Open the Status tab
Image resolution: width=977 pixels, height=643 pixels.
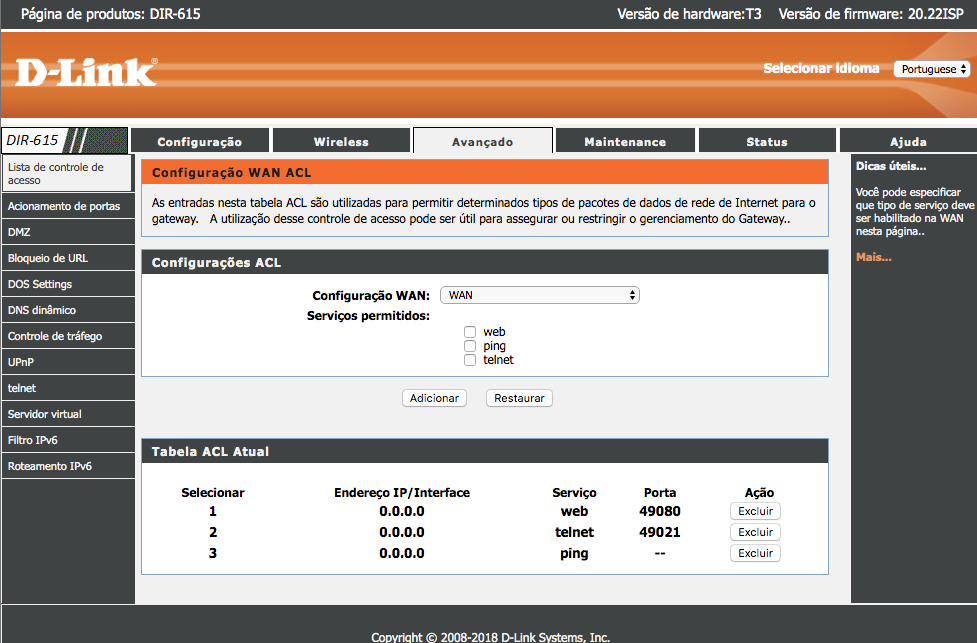[x=767, y=141]
